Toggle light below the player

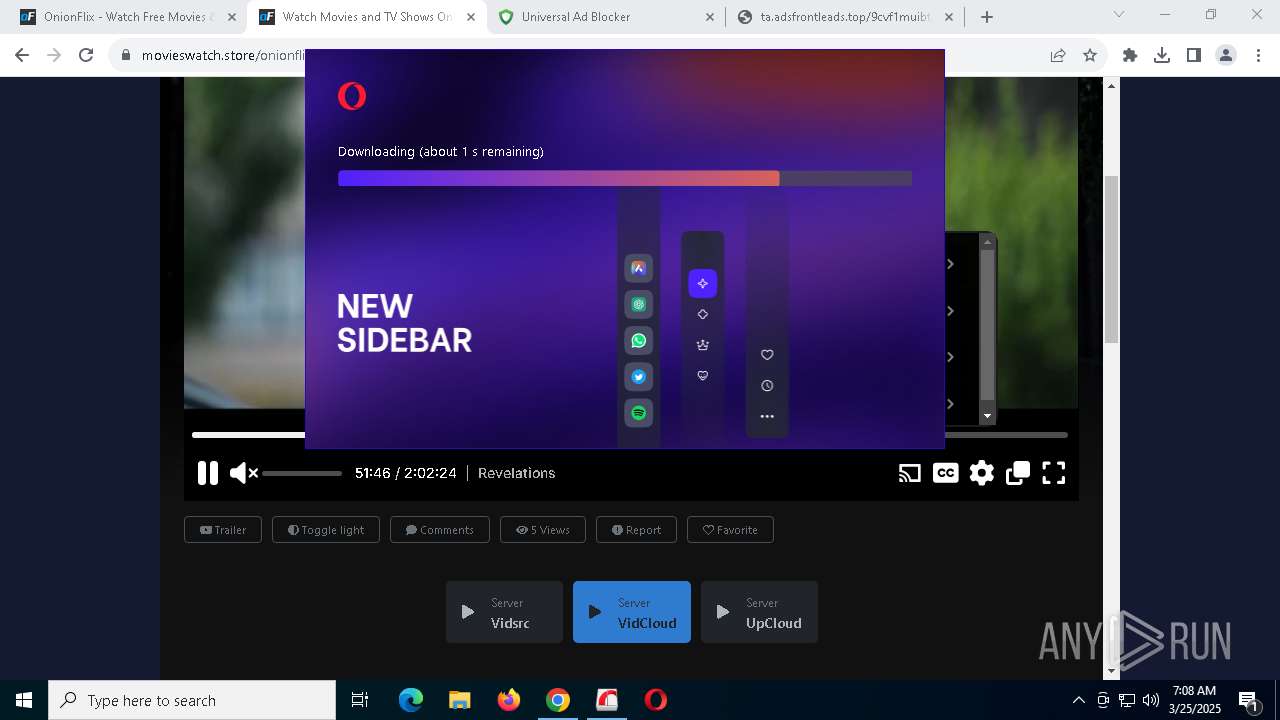326,530
